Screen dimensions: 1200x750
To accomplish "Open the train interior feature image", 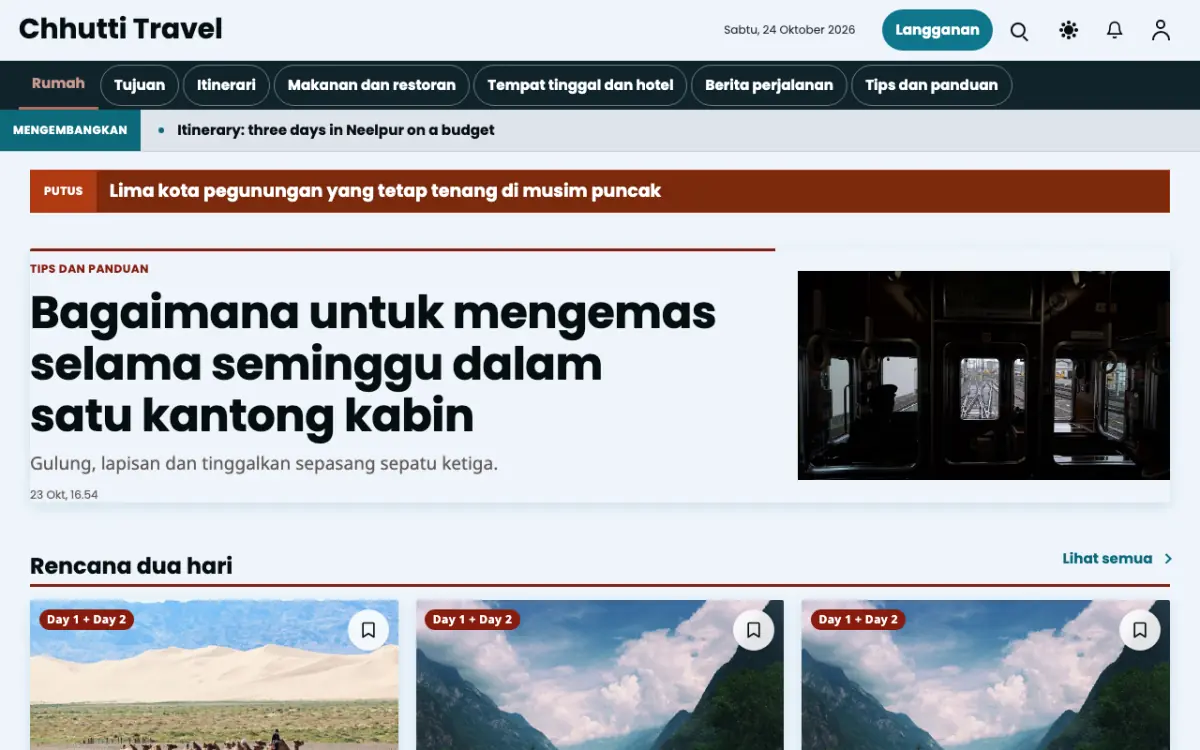I will point(984,375).
